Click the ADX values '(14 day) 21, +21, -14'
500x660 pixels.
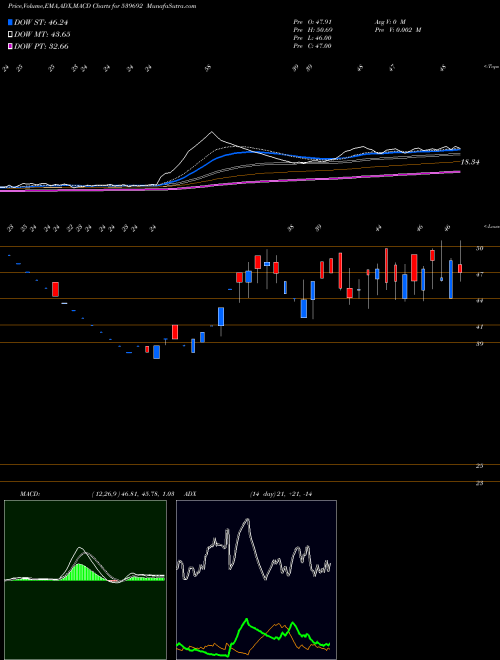[x=282, y=494]
